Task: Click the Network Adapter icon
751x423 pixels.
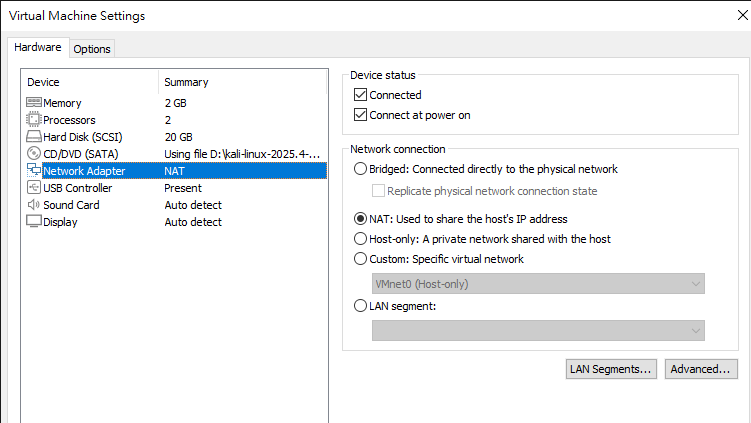Action: pyautogui.click(x=33, y=171)
